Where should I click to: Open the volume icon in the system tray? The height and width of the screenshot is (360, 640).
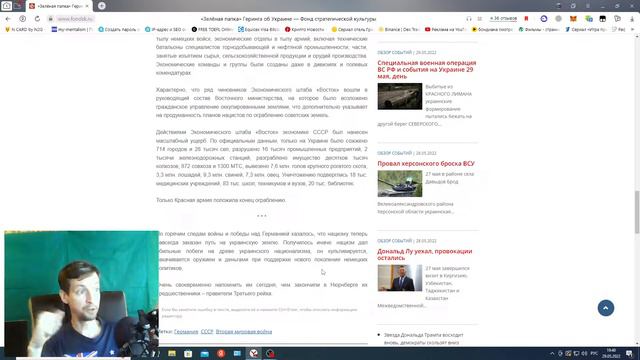click(584, 353)
